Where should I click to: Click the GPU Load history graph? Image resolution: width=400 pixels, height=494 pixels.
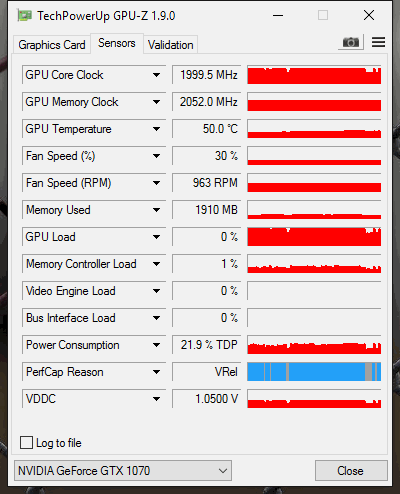[314, 237]
